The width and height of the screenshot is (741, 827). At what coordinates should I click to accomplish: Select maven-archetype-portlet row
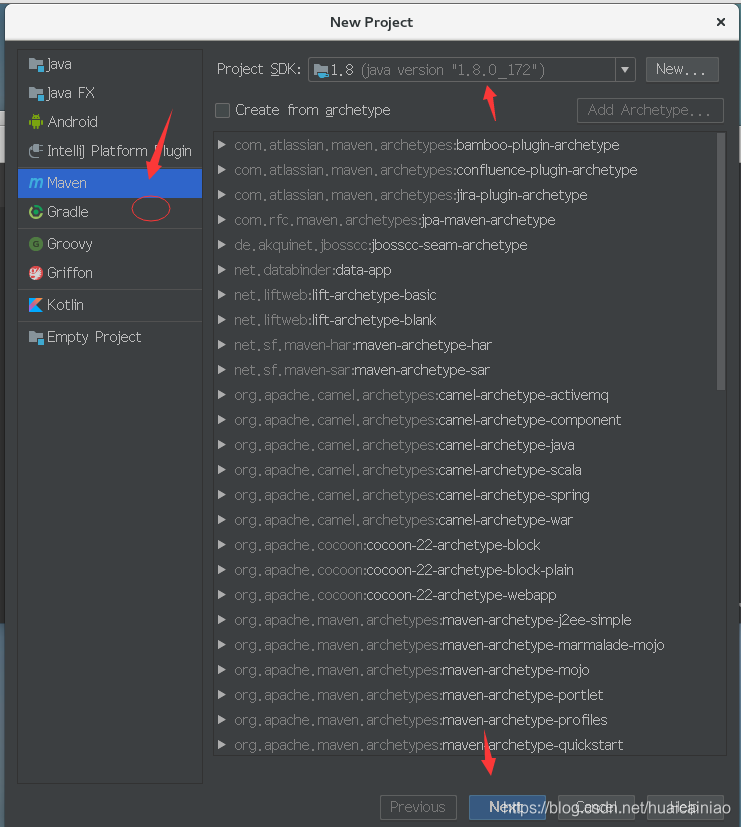pyautogui.click(x=466, y=695)
